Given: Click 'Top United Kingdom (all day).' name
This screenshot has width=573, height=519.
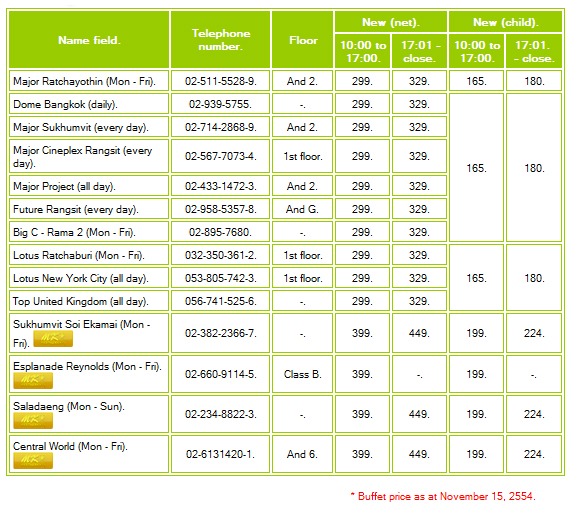Looking at the screenshot, I should [81, 302].
